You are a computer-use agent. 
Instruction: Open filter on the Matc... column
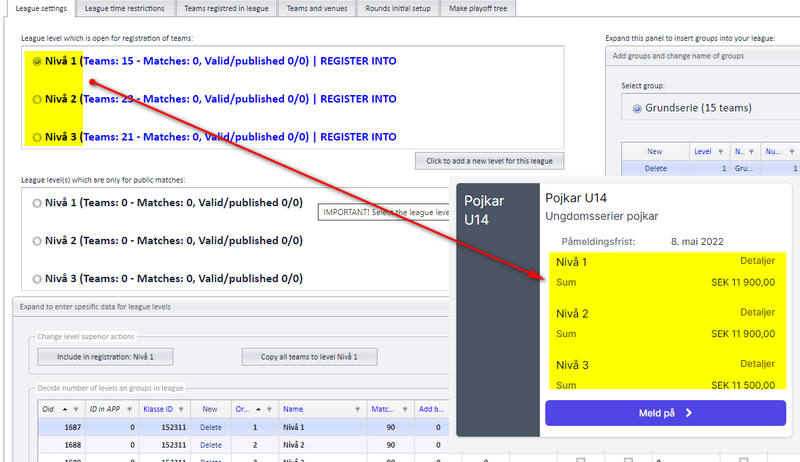click(405, 409)
